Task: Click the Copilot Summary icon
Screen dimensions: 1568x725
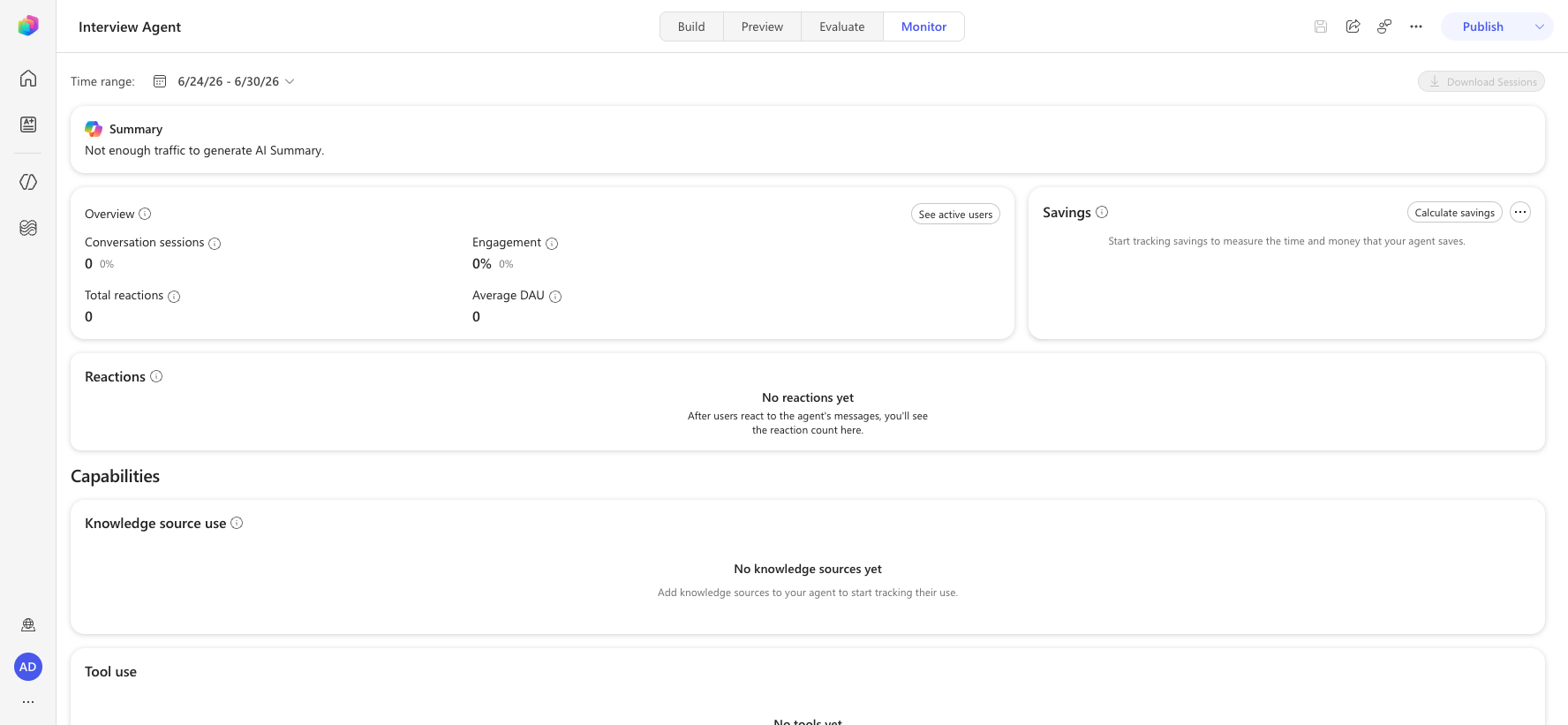Action: (x=94, y=129)
